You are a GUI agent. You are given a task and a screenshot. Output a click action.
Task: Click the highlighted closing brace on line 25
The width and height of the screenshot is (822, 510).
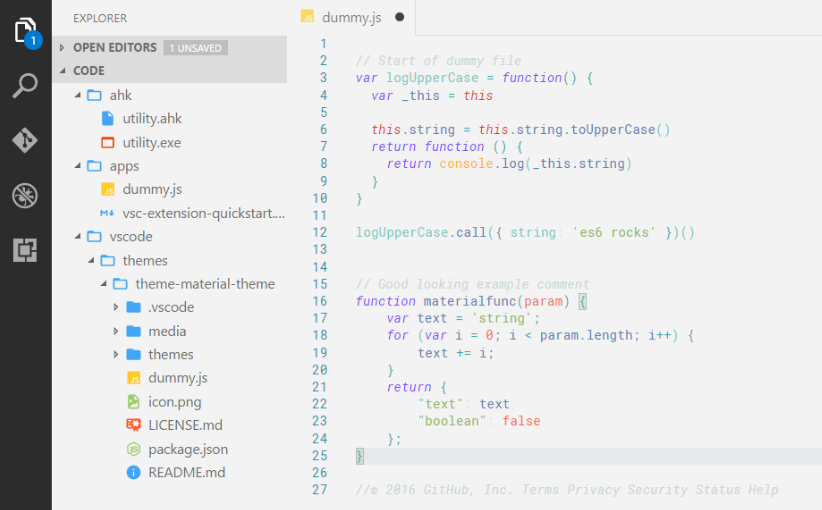pyautogui.click(x=360, y=456)
